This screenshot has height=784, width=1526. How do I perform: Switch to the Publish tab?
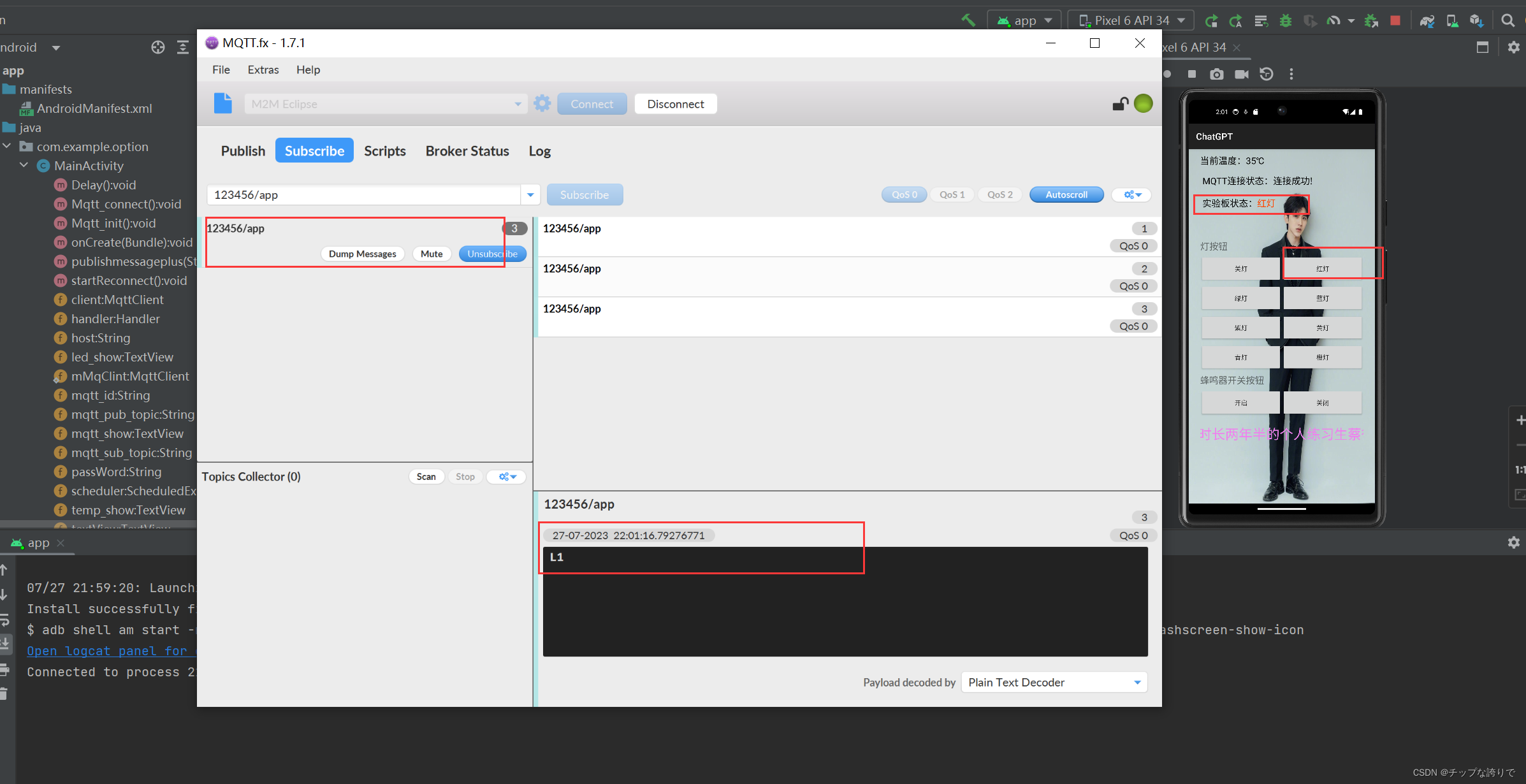click(x=243, y=151)
